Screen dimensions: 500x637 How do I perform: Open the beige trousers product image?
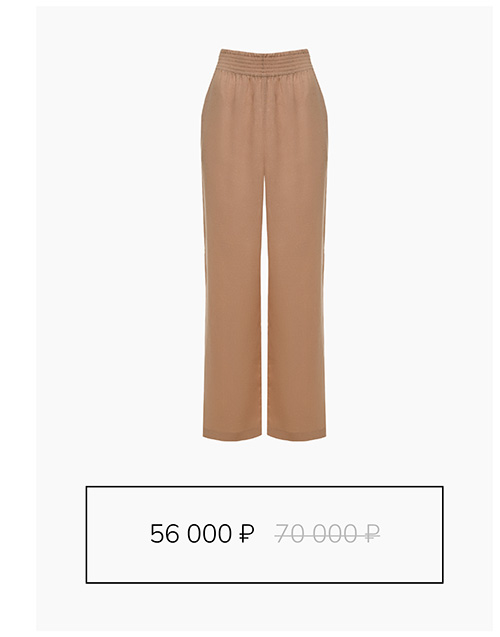tap(264, 245)
